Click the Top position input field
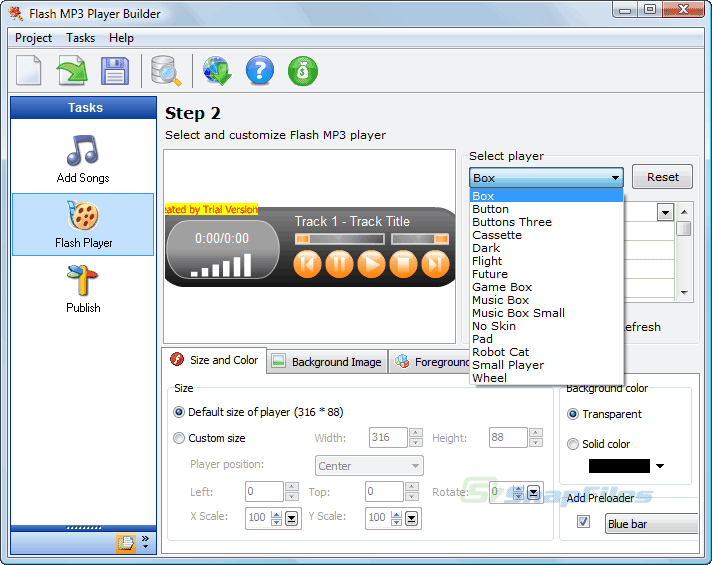 pos(384,492)
